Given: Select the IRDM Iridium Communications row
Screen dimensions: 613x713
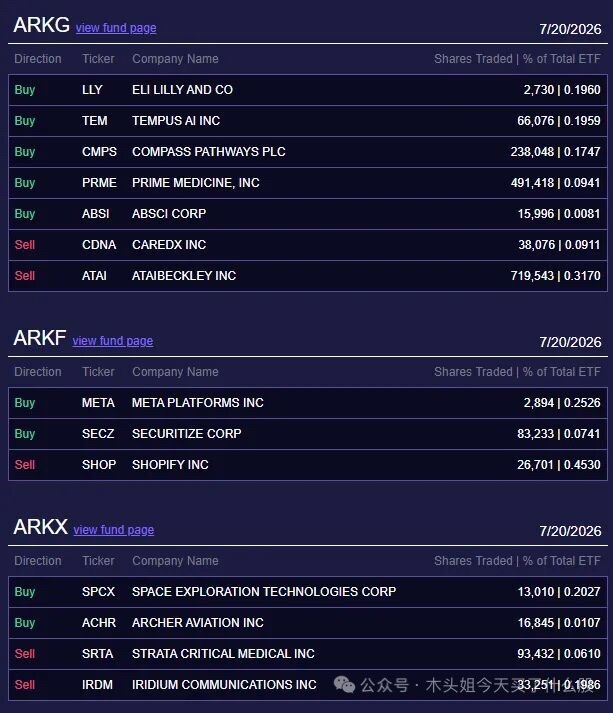Looking at the screenshot, I should (x=308, y=685).
